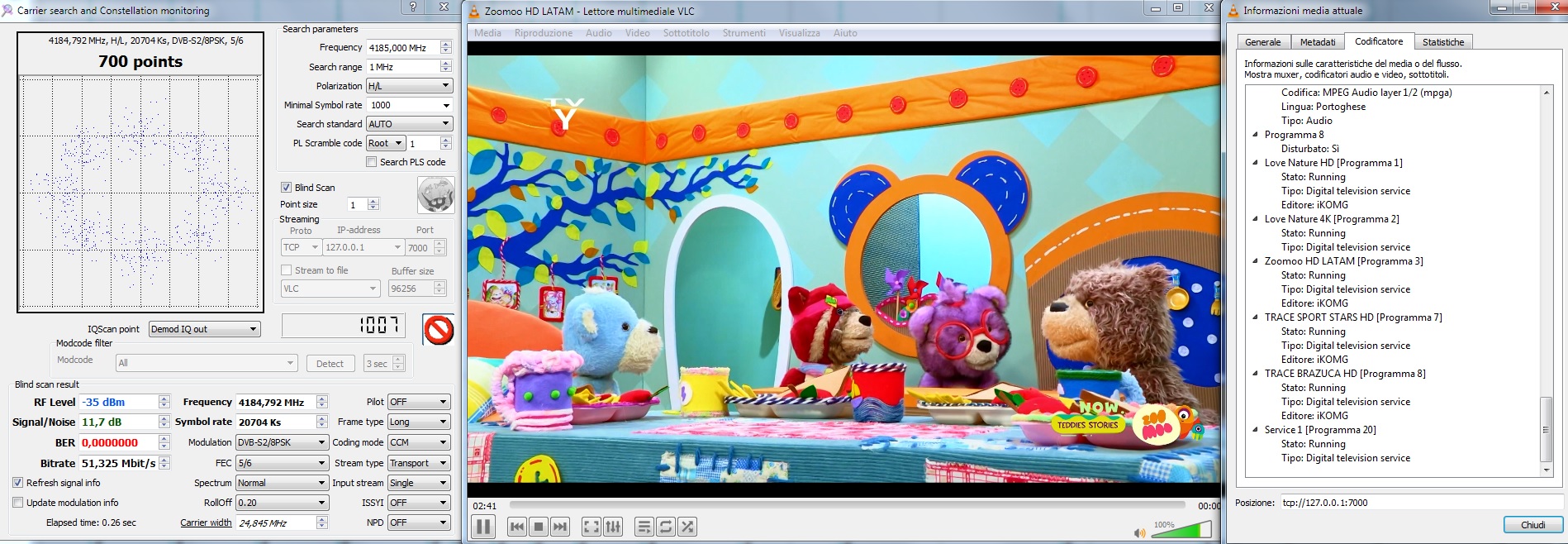Increase the 3 sec detect time spinner

(x=399, y=360)
